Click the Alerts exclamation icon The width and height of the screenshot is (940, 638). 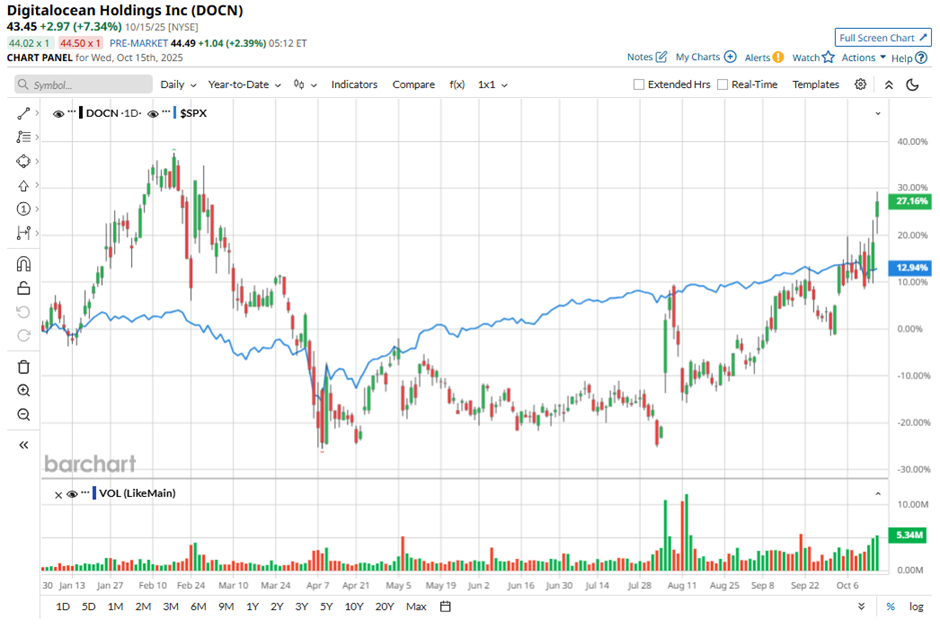778,58
